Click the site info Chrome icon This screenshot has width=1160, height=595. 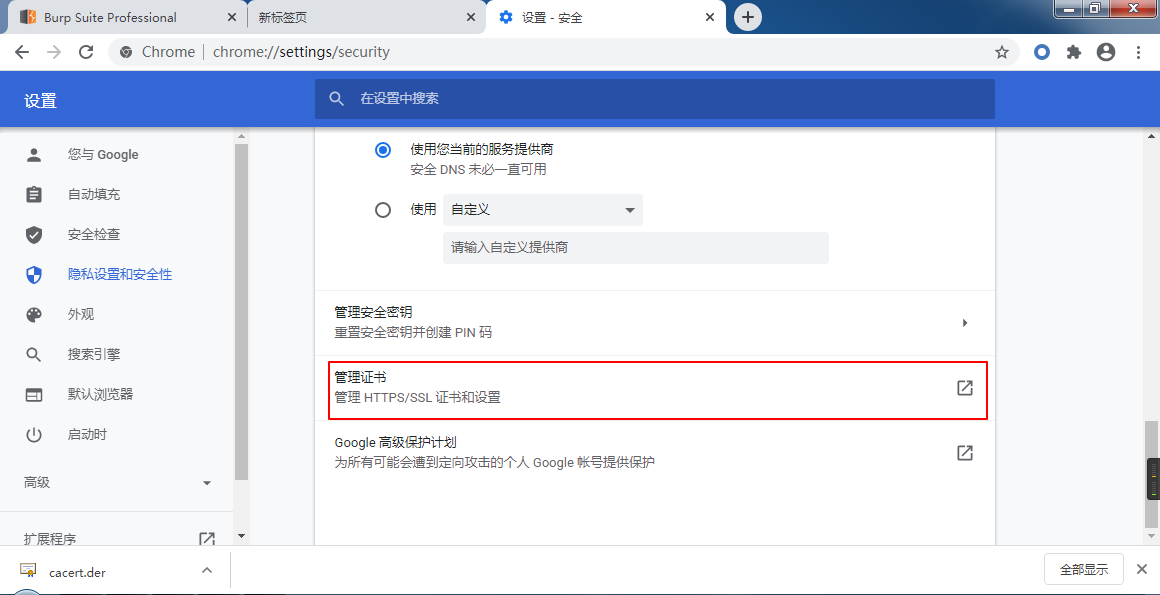pos(126,52)
